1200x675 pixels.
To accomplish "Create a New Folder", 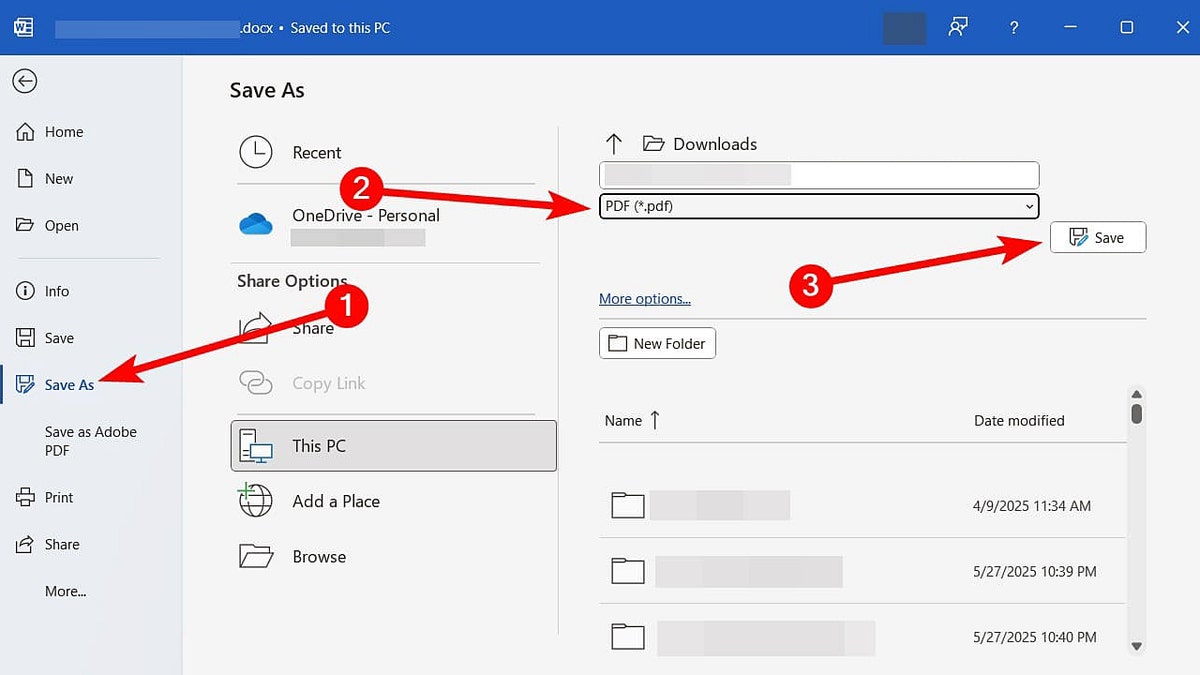I will 657,343.
